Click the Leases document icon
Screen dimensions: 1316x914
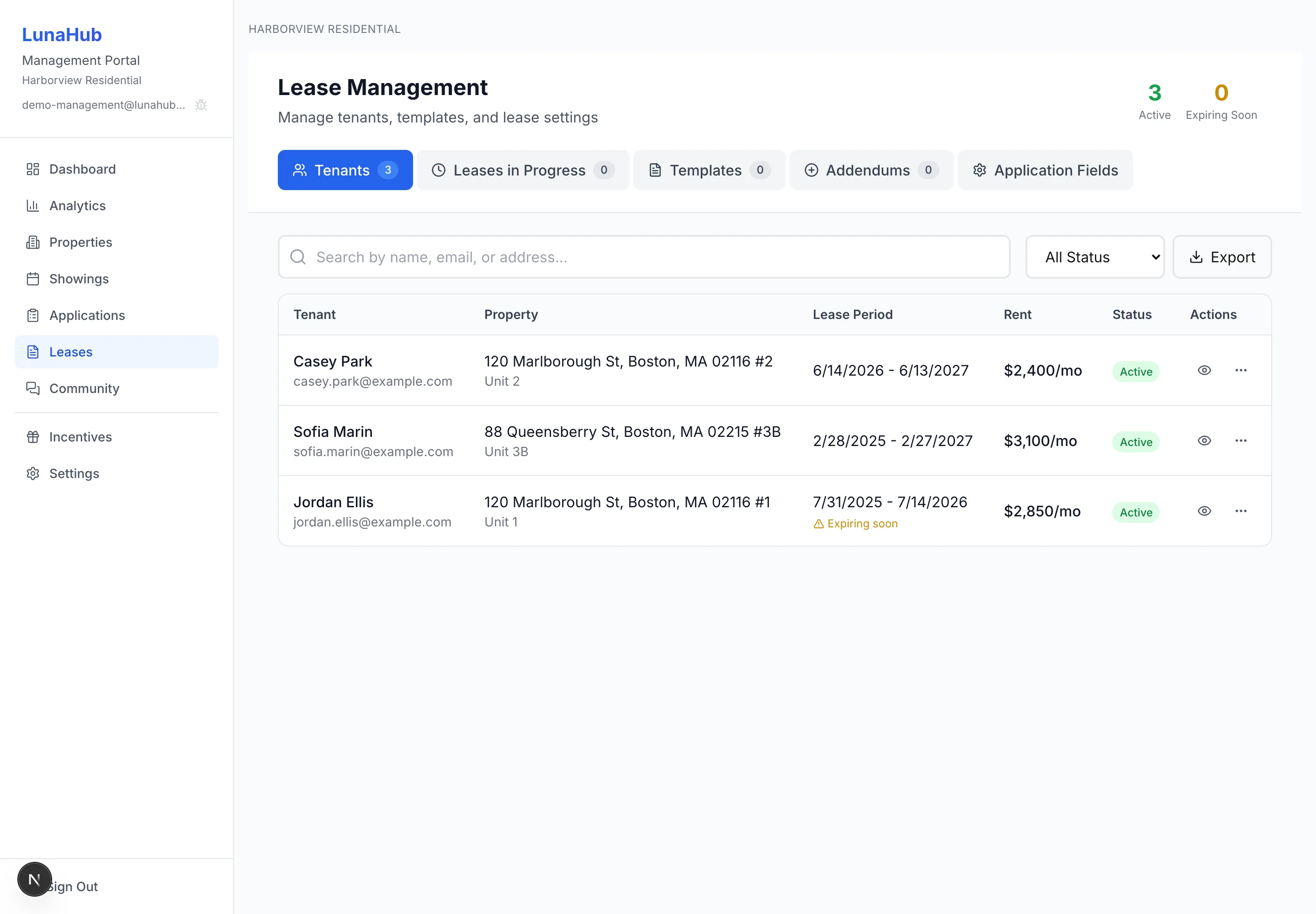(x=32, y=352)
